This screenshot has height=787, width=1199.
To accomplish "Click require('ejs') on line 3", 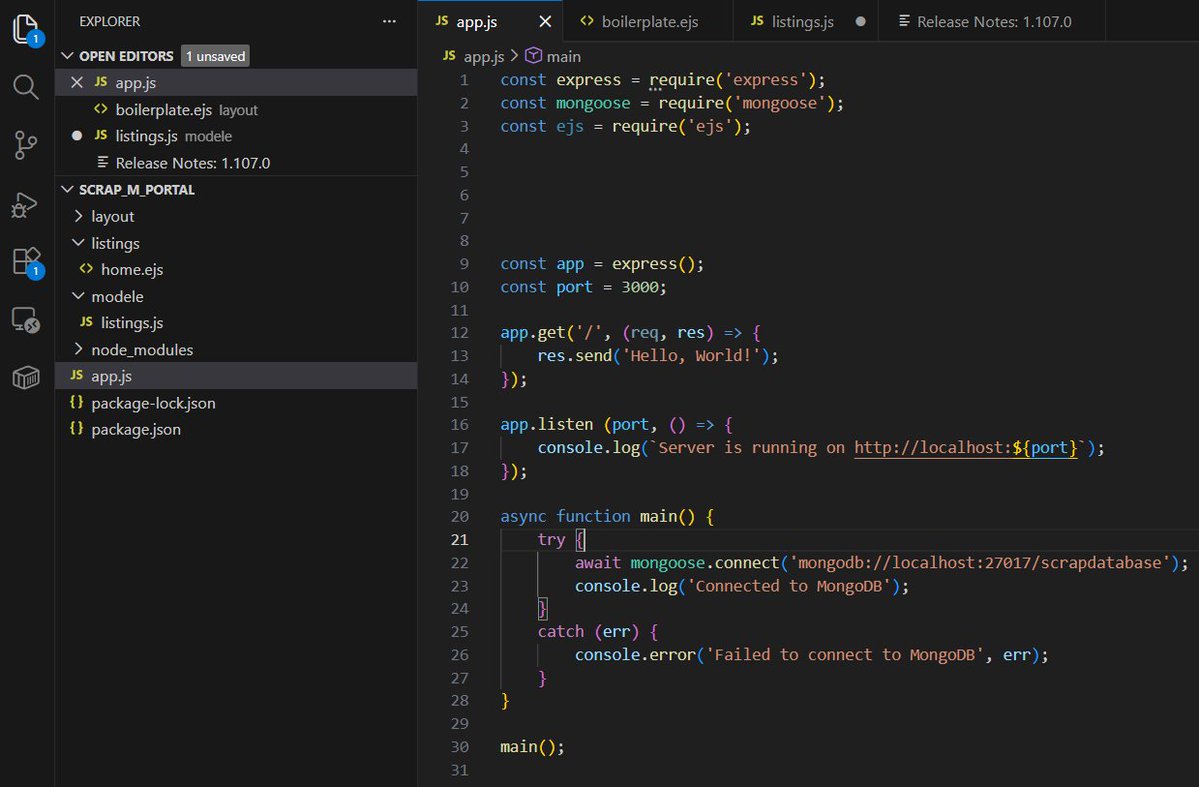I will tap(676, 126).
